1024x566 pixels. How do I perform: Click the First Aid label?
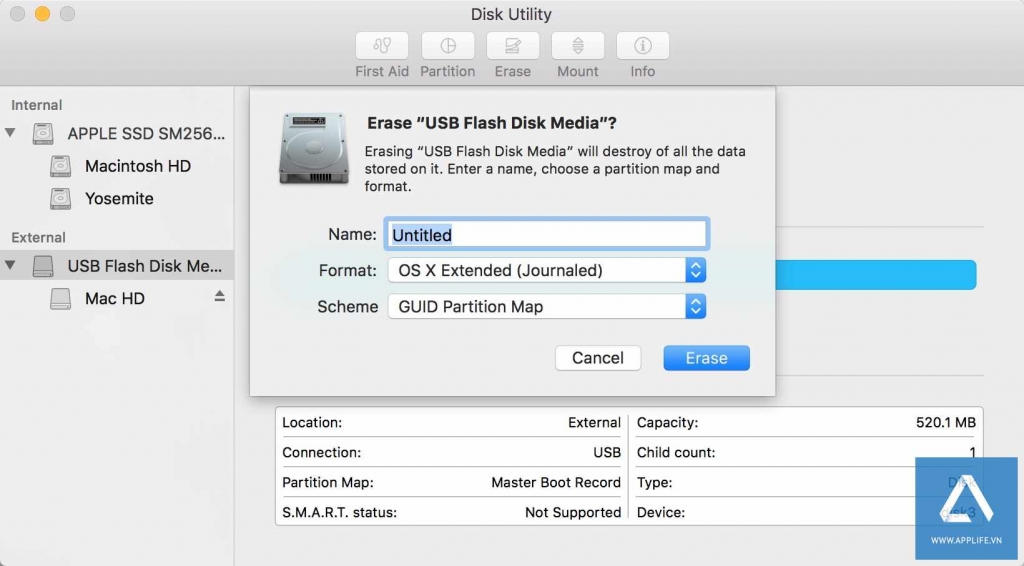(x=382, y=71)
